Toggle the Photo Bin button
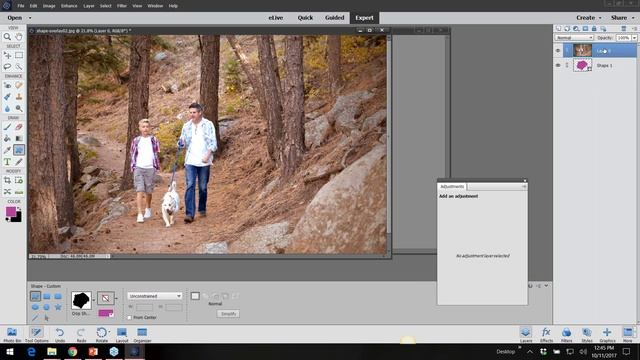The width and height of the screenshot is (640, 360). click(12, 335)
